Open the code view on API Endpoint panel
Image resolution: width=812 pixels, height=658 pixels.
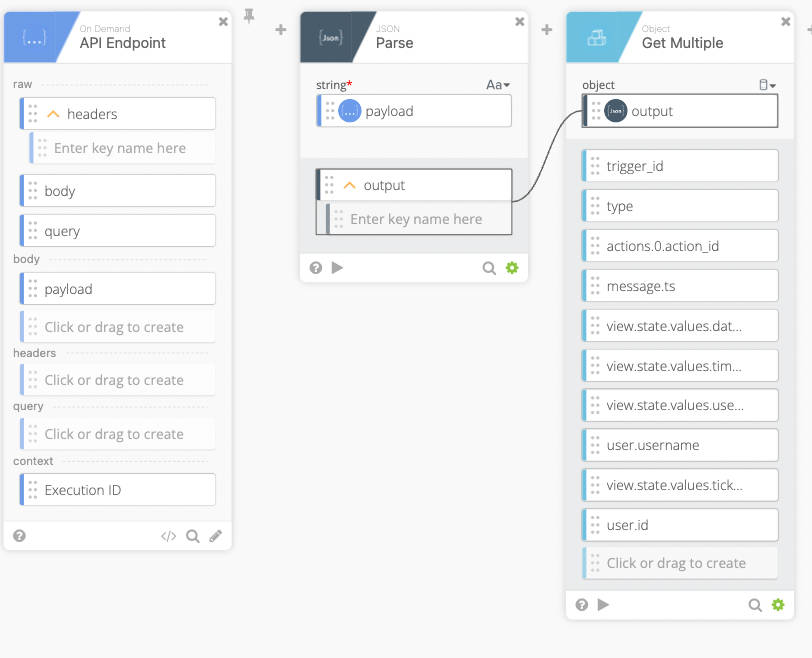167,536
